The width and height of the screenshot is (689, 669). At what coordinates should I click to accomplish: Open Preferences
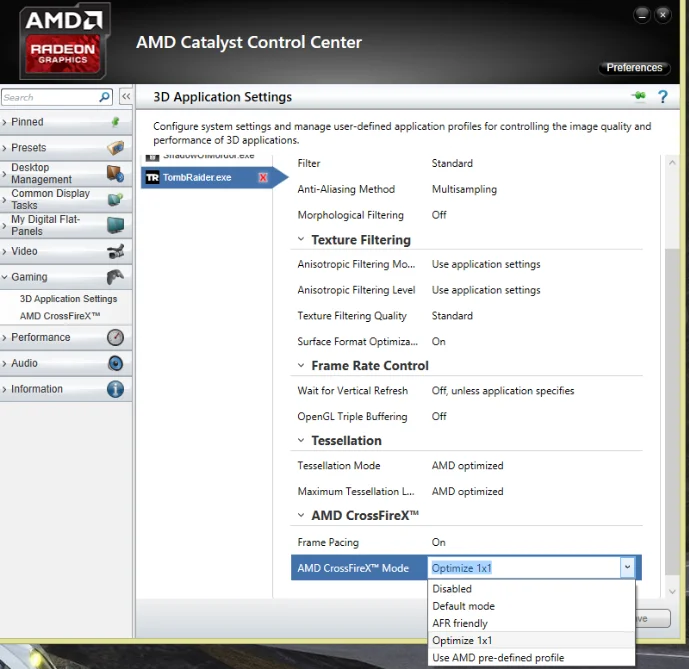(x=634, y=68)
